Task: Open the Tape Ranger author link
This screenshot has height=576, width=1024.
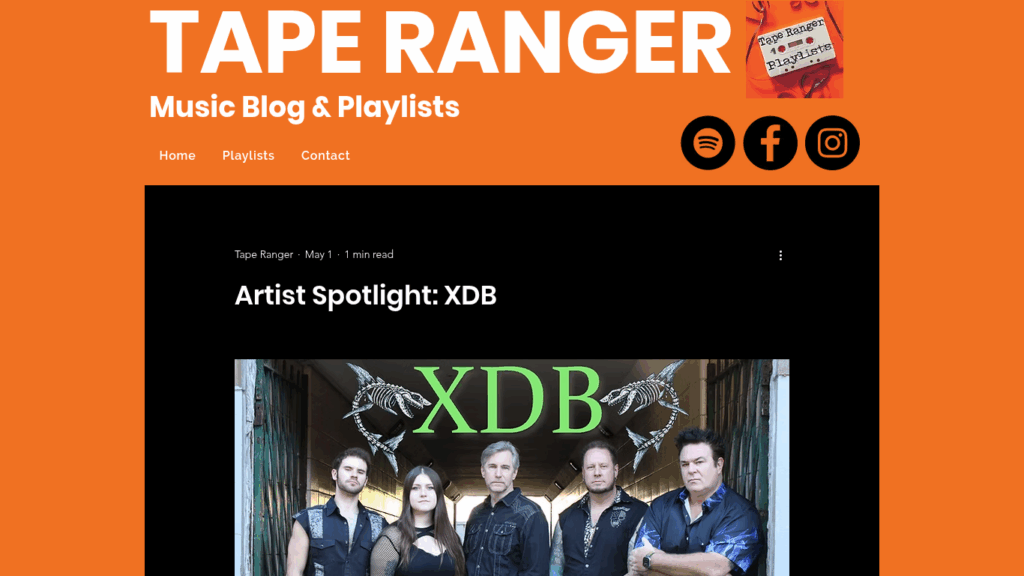Action: pyautogui.click(x=264, y=255)
